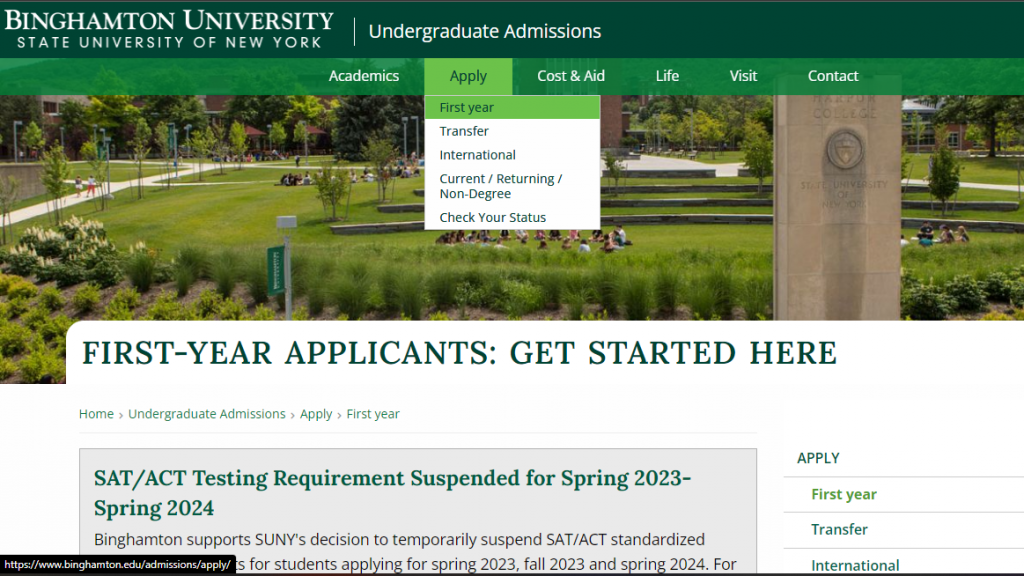Open the Cost & Aid menu
Image resolution: width=1024 pixels, height=576 pixels.
coord(570,76)
